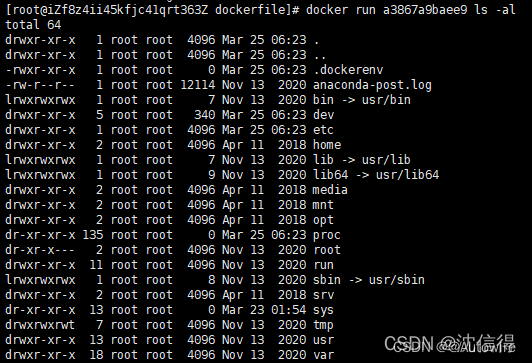Click the etc directory name
Viewport: 532px width, 363px height.
coord(323,130)
